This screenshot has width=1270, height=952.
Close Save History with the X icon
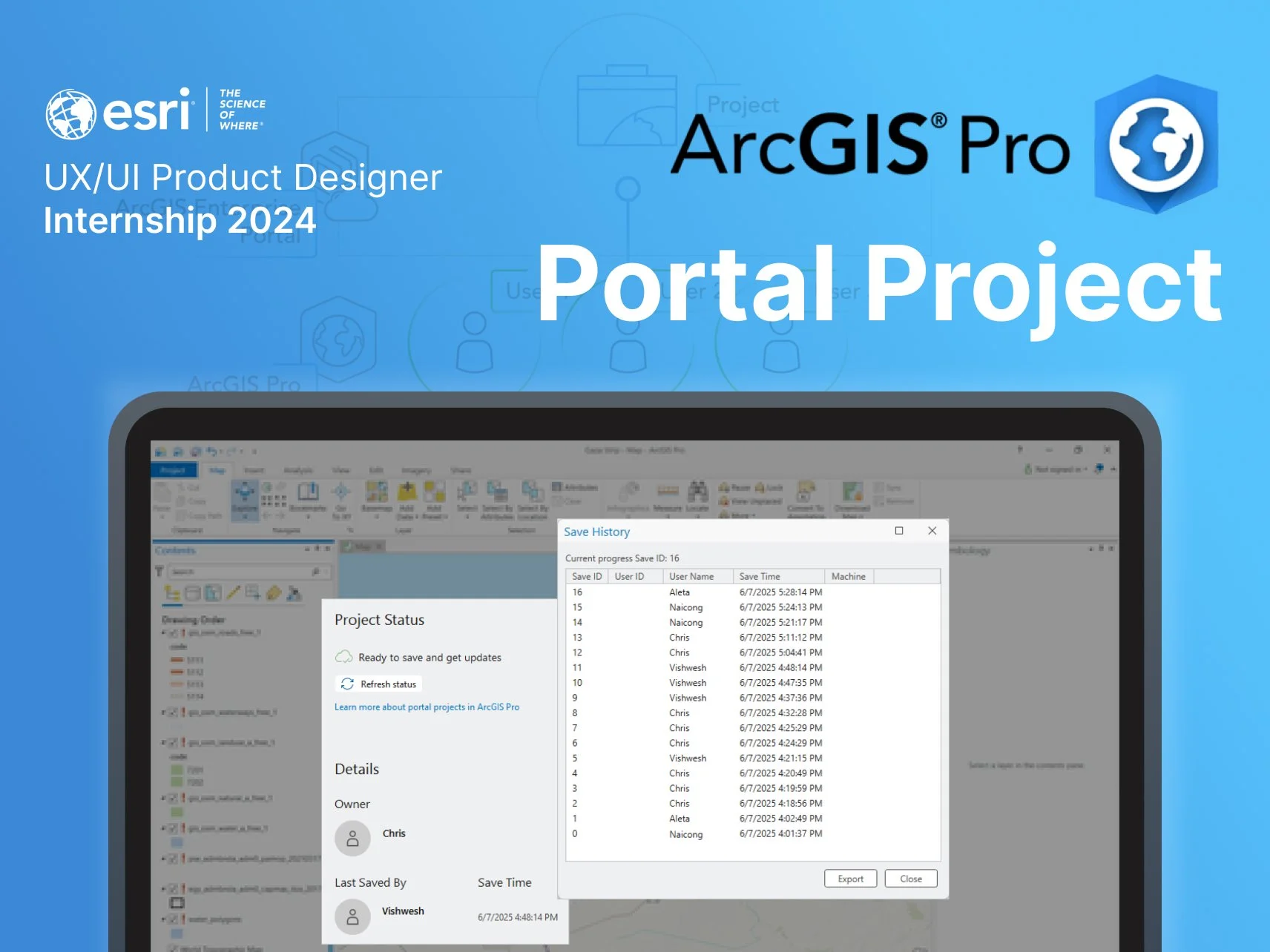[932, 530]
